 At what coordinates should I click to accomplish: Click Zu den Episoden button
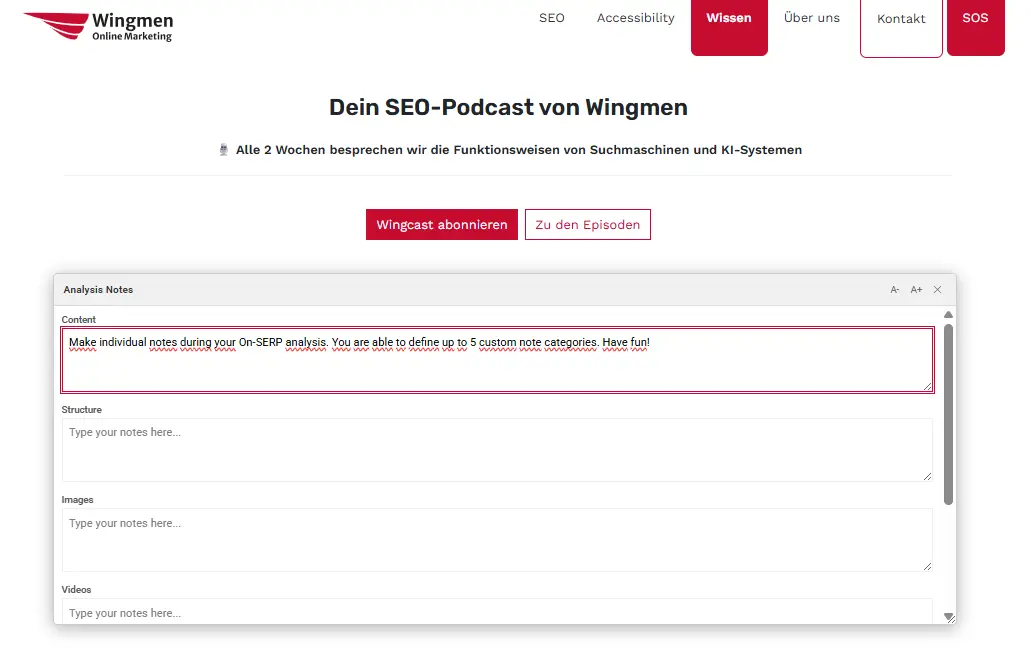pyautogui.click(x=588, y=225)
